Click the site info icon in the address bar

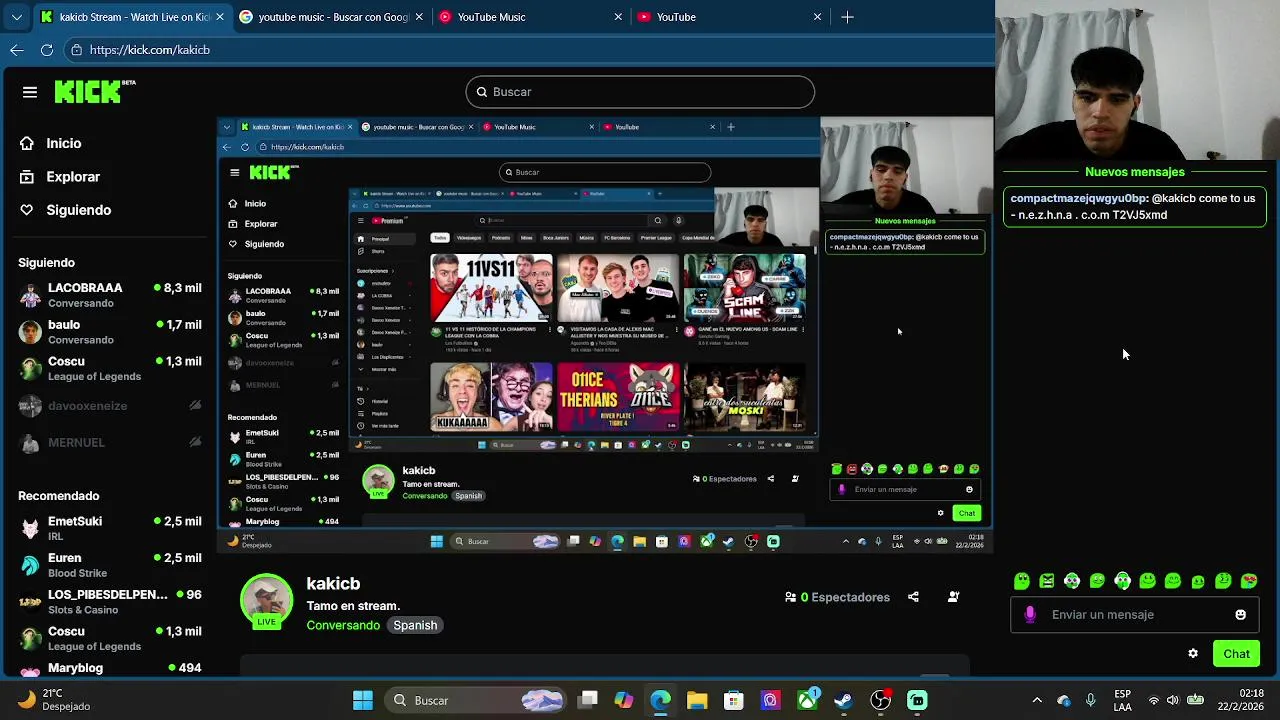pos(76,49)
